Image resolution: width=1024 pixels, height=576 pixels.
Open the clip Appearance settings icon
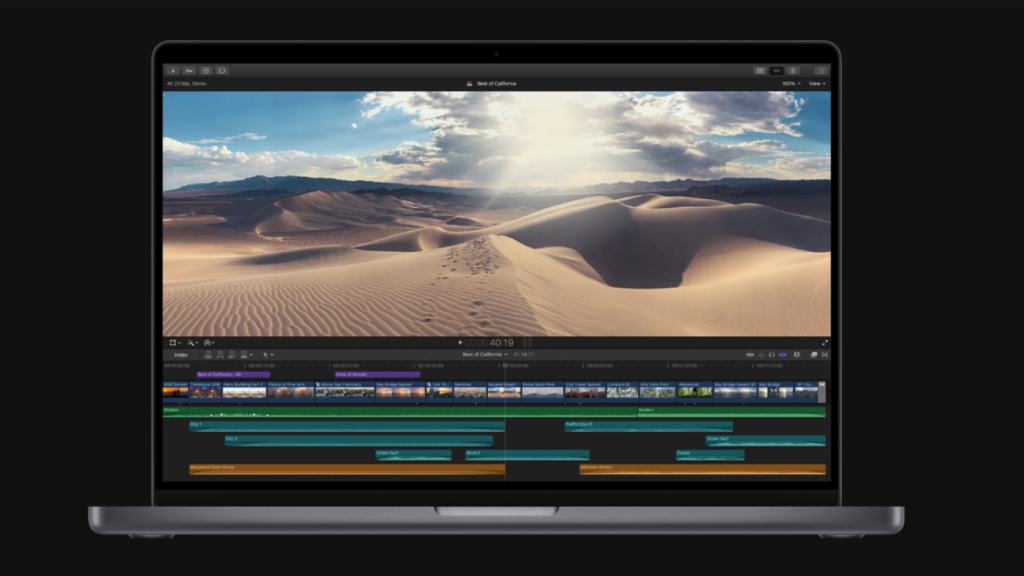(x=797, y=354)
